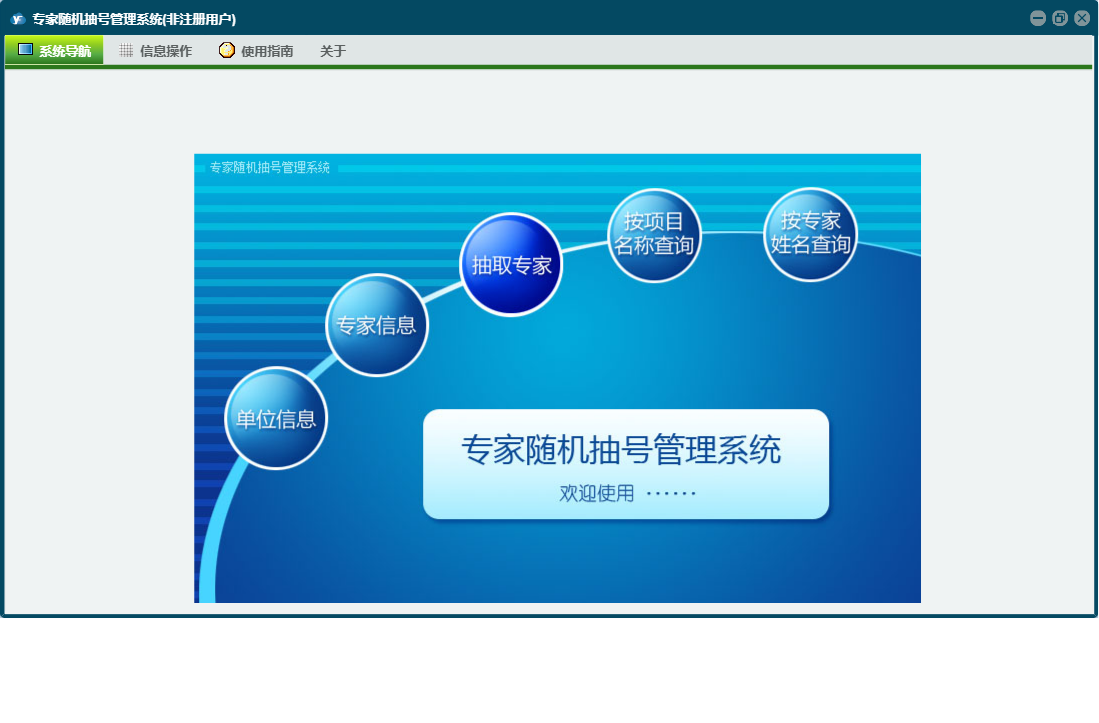This screenshot has height=723, width=1099.
Task: Click the 专家随机抽号管理系统 welcome banner
Action: click(626, 464)
